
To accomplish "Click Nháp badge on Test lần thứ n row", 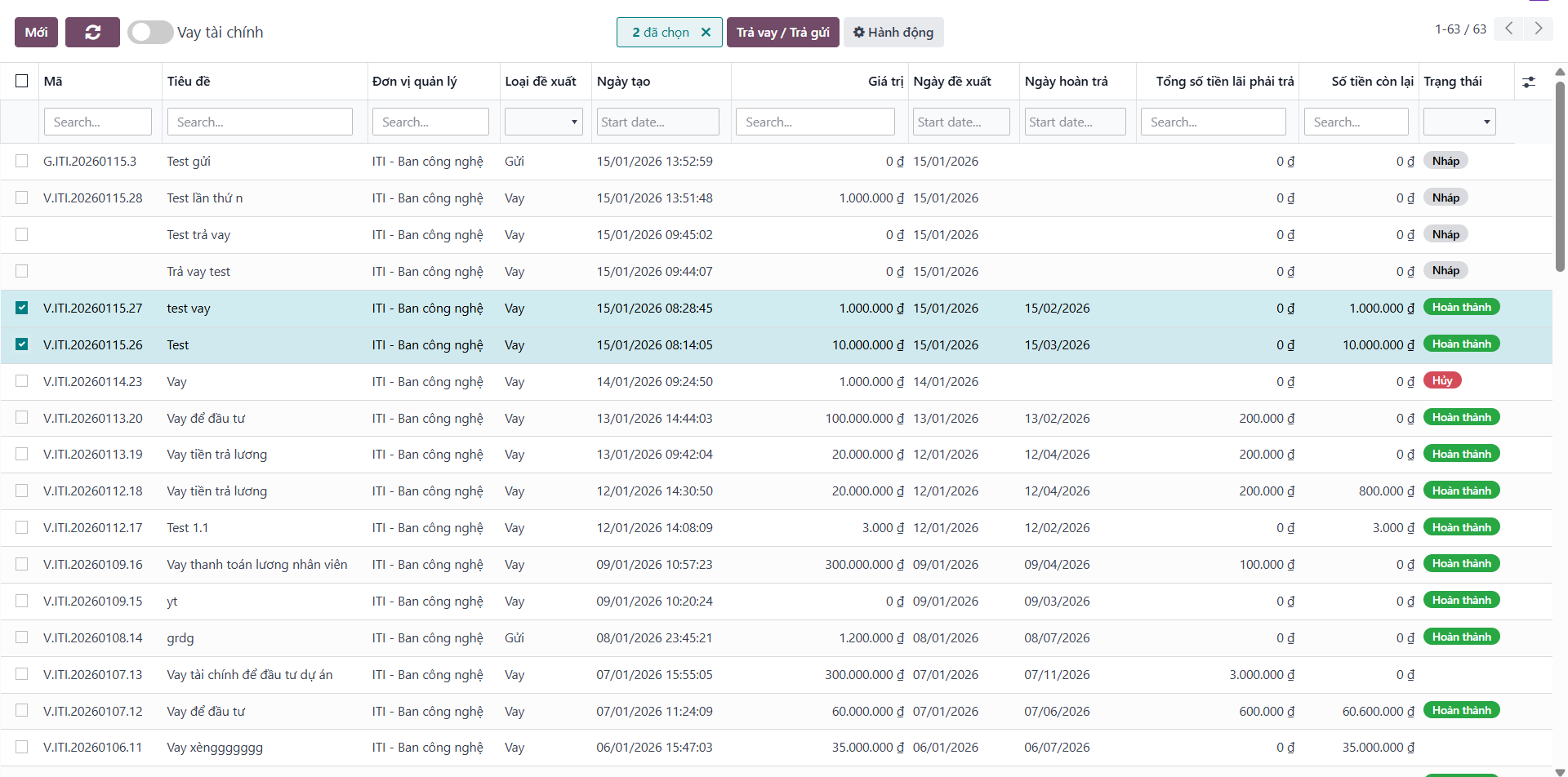I will tap(1445, 198).
